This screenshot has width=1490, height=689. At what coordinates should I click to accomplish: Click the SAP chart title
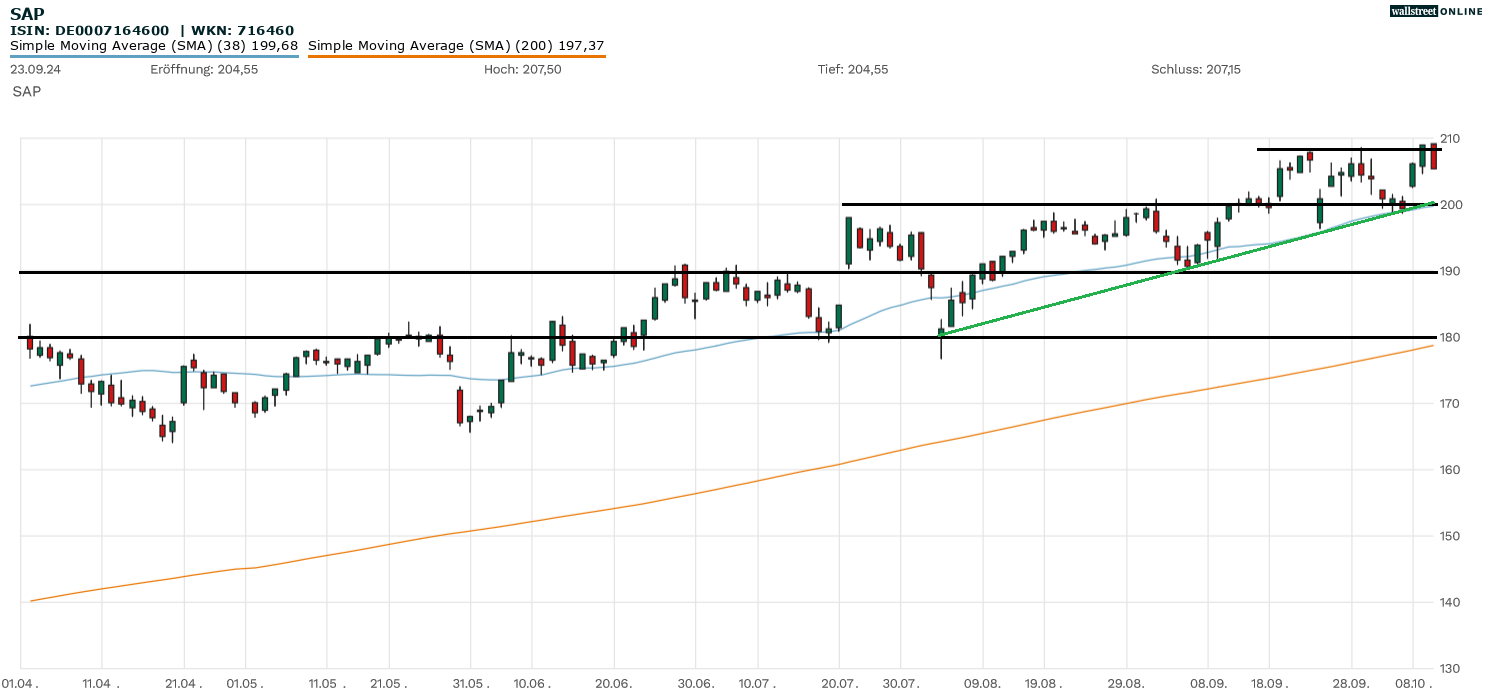[26, 14]
